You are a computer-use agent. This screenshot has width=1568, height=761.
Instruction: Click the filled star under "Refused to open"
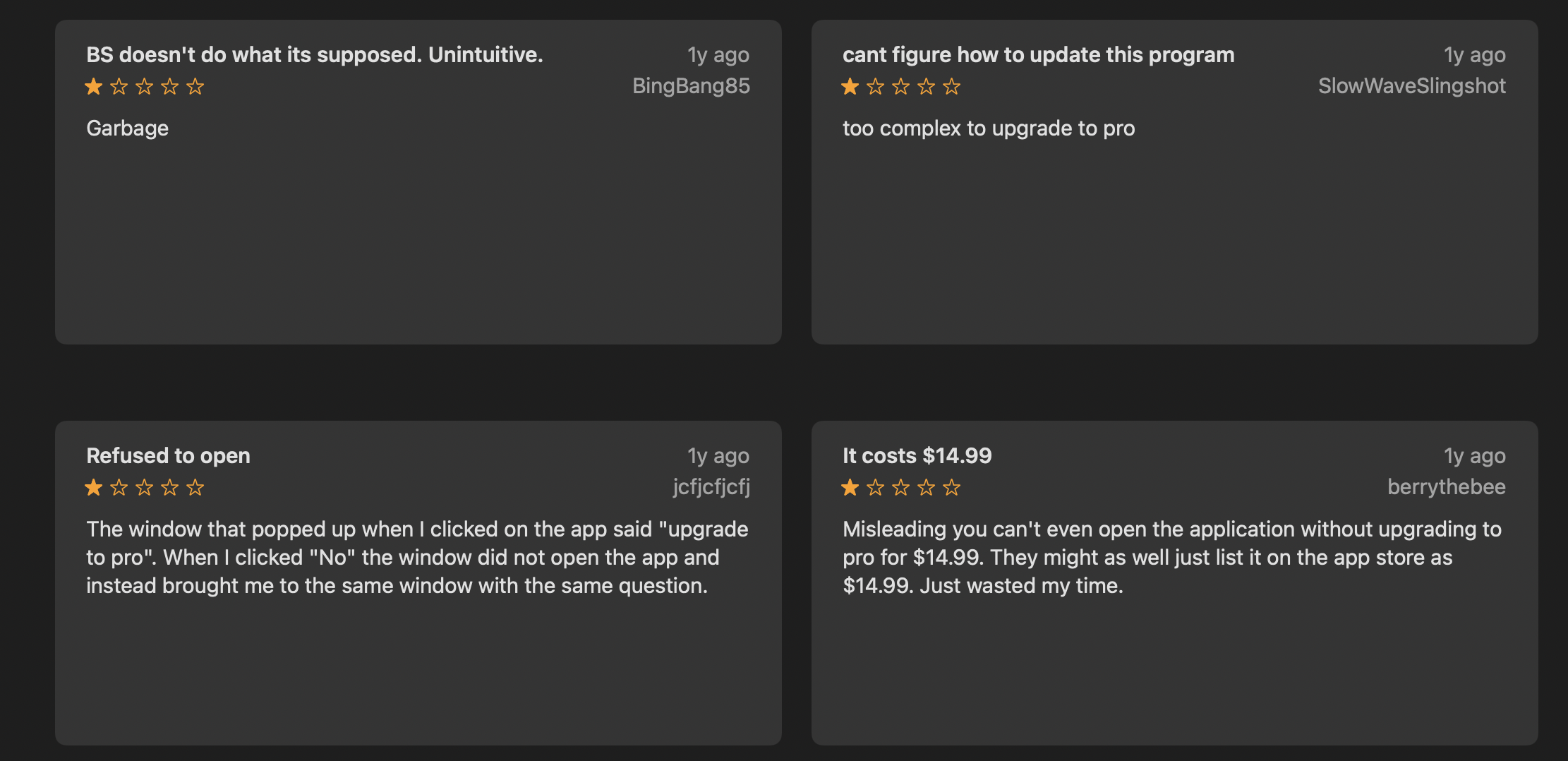tap(94, 488)
